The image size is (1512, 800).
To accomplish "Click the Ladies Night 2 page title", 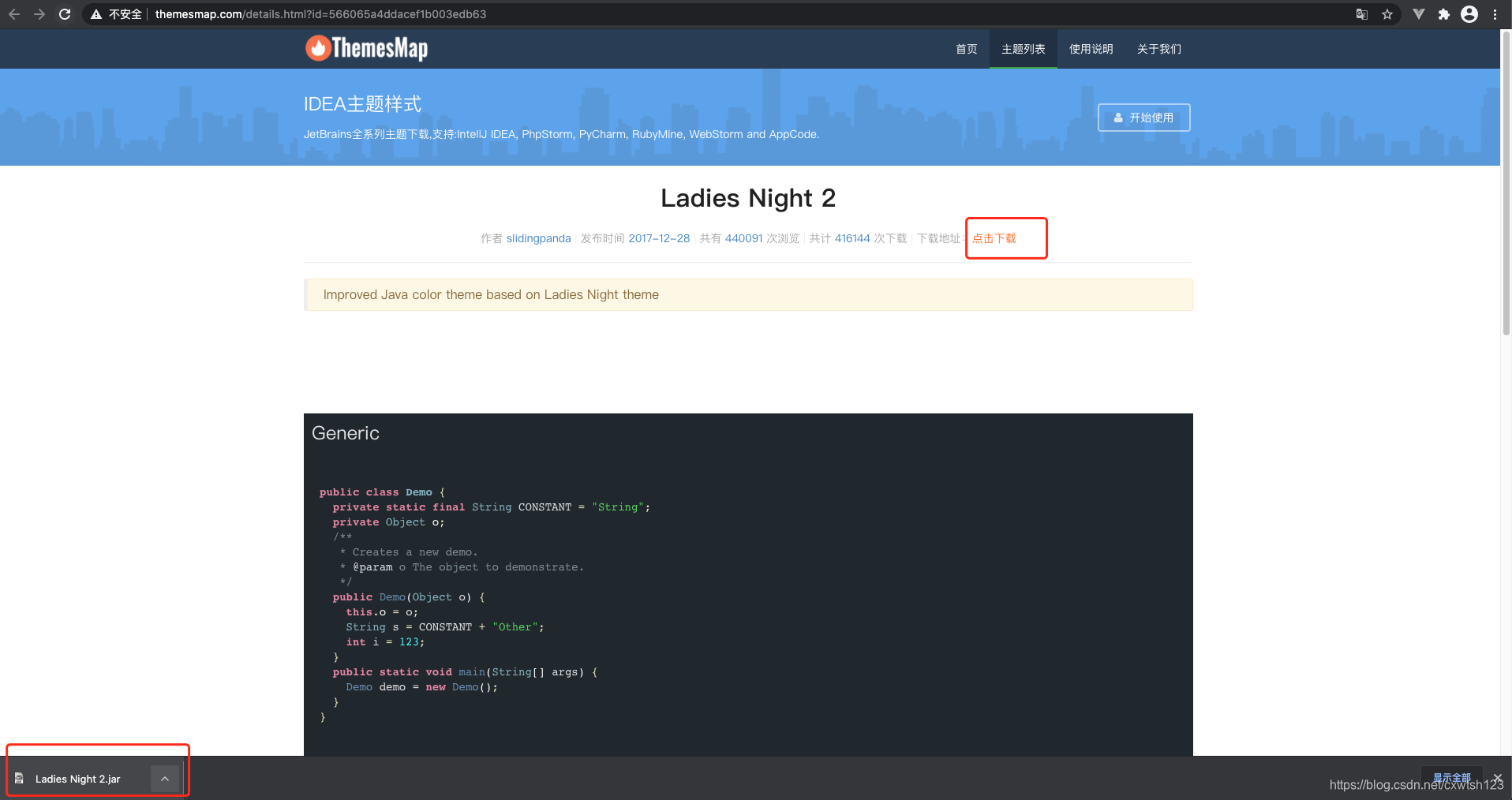I will 748,198.
